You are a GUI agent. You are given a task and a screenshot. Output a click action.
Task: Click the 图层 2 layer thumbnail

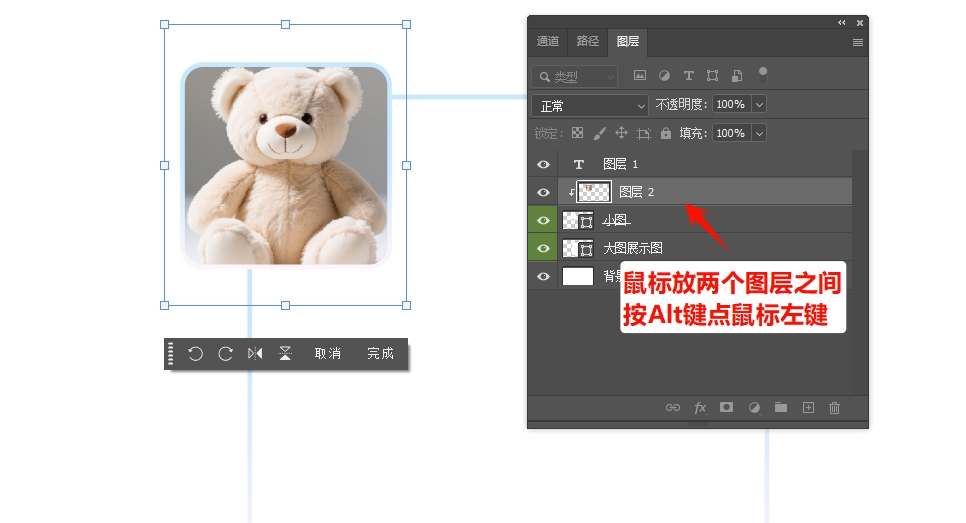(594, 192)
